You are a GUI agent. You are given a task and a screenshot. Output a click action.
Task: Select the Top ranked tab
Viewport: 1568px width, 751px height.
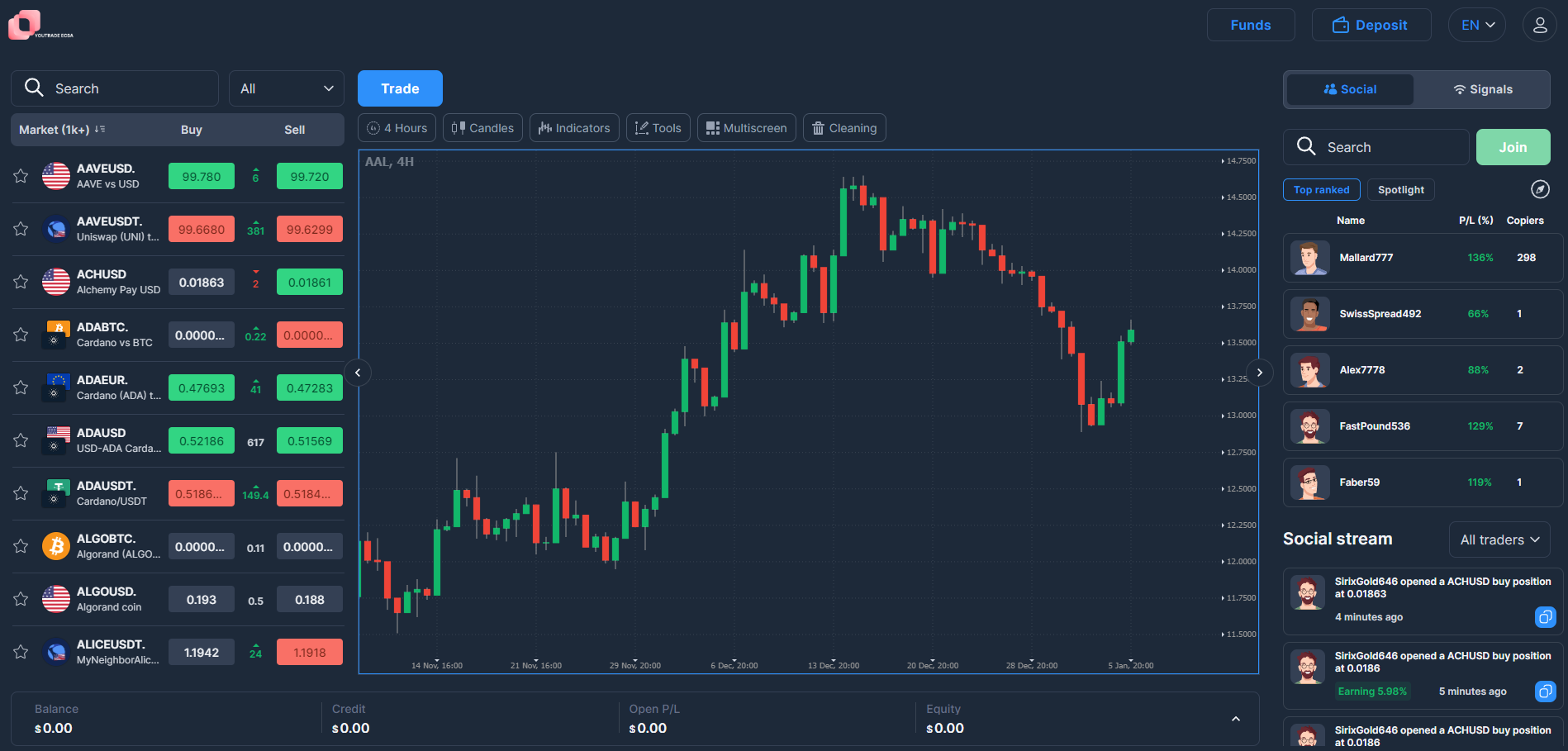pyautogui.click(x=1322, y=189)
